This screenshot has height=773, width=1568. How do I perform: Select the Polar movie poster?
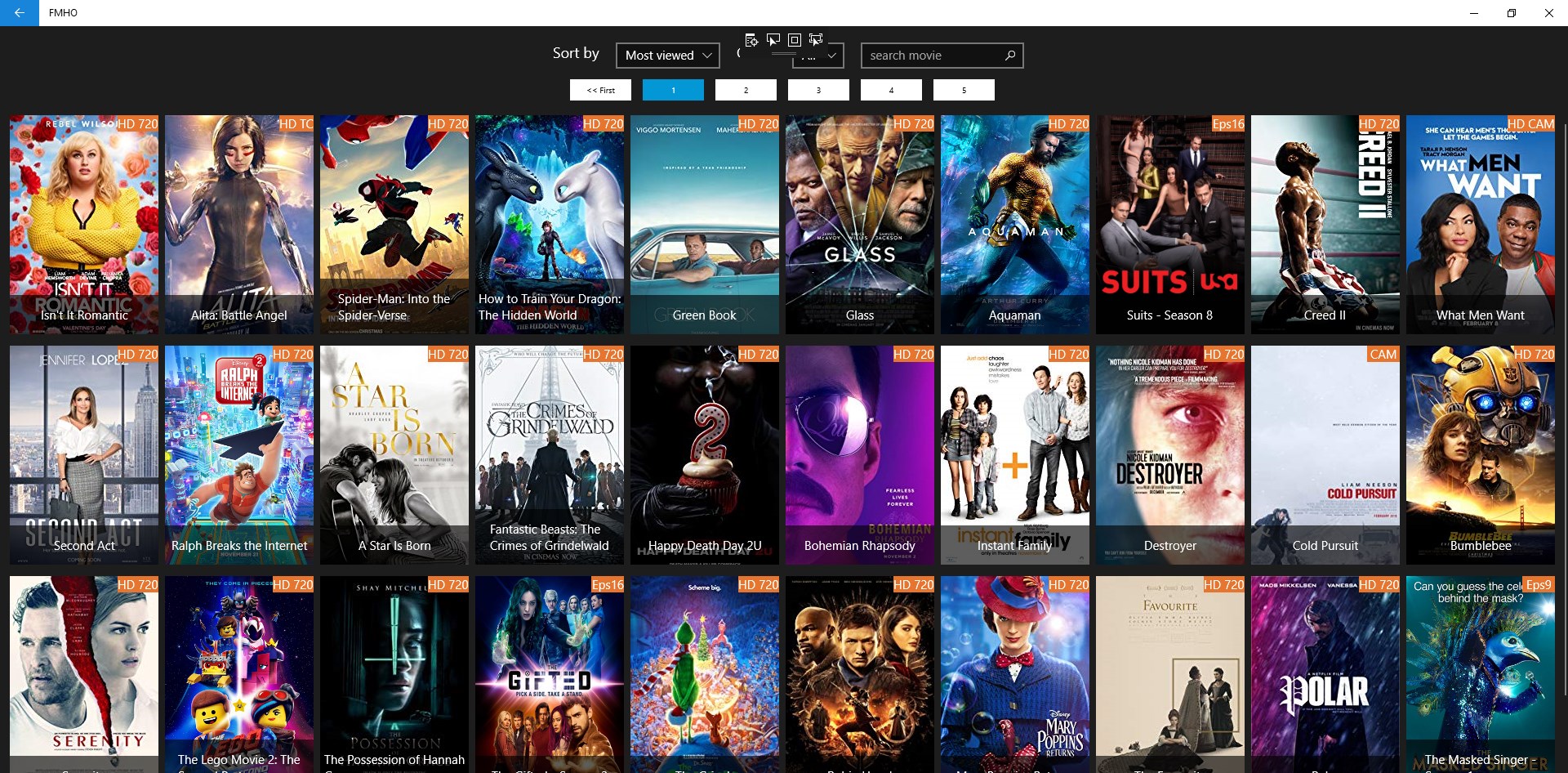coord(1325,674)
